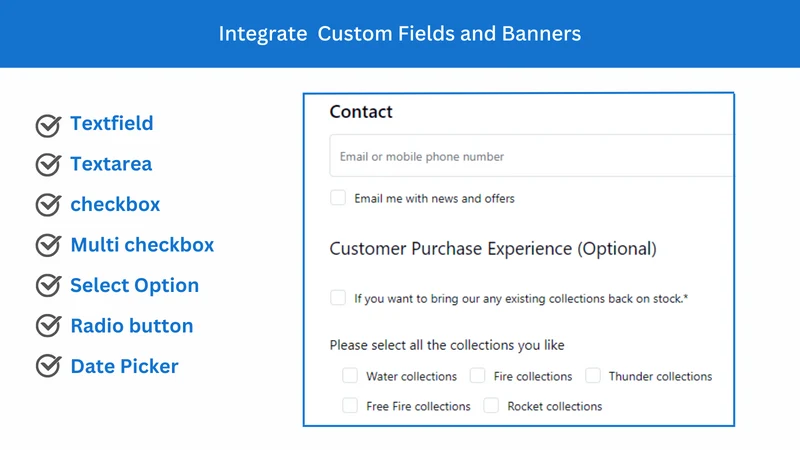The width and height of the screenshot is (800, 450).
Task: Click 'Please select all the collections you like'
Action: (x=447, y=345)
